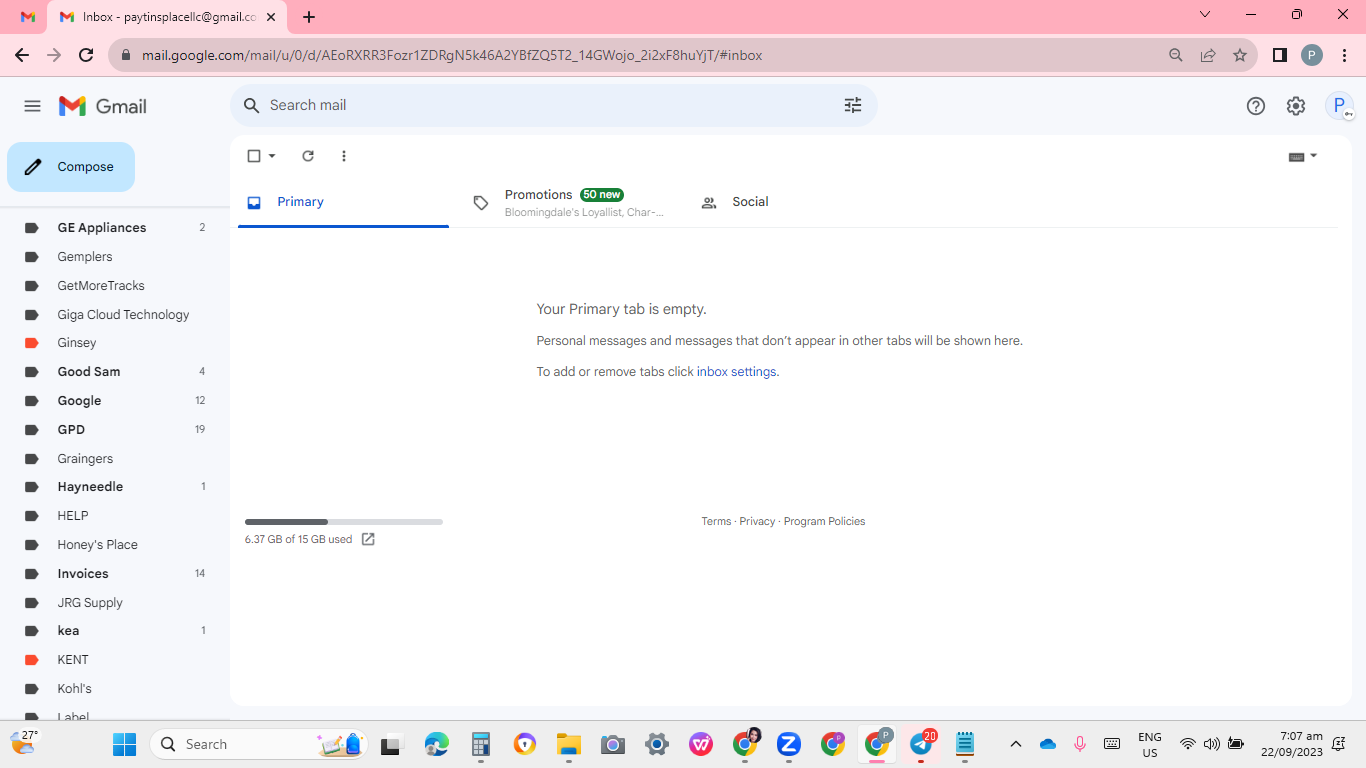Viewport: 1366px width, 768px height.
Task: Open input tools keyboard dropdown
Action: click(x=1303, y=156)
